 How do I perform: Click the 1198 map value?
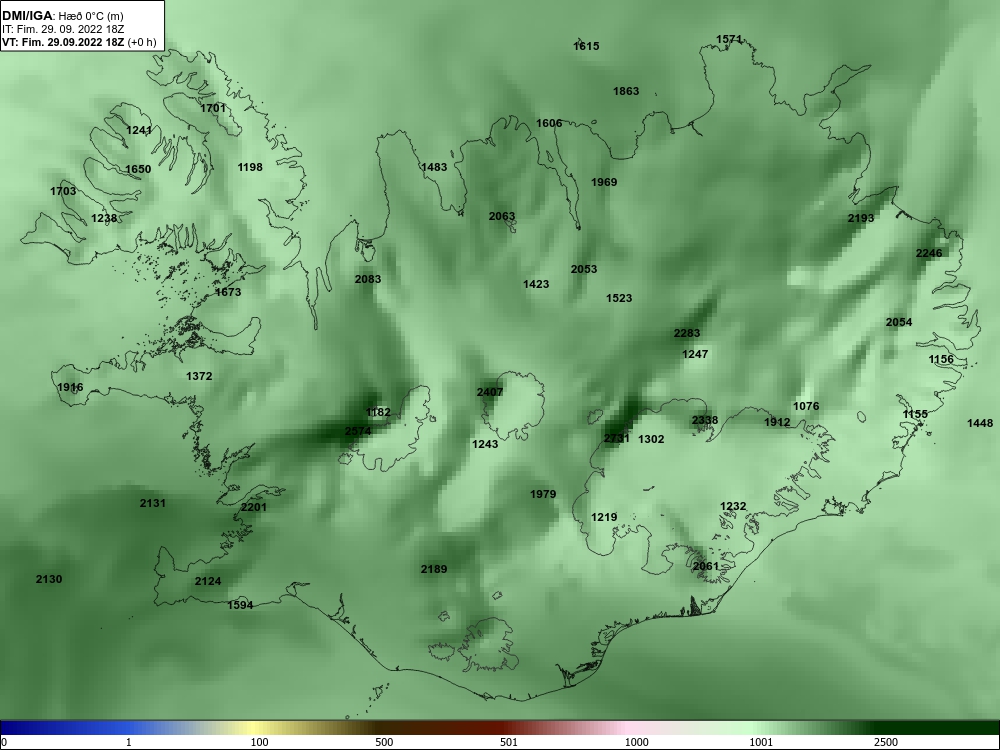point(250,167)
